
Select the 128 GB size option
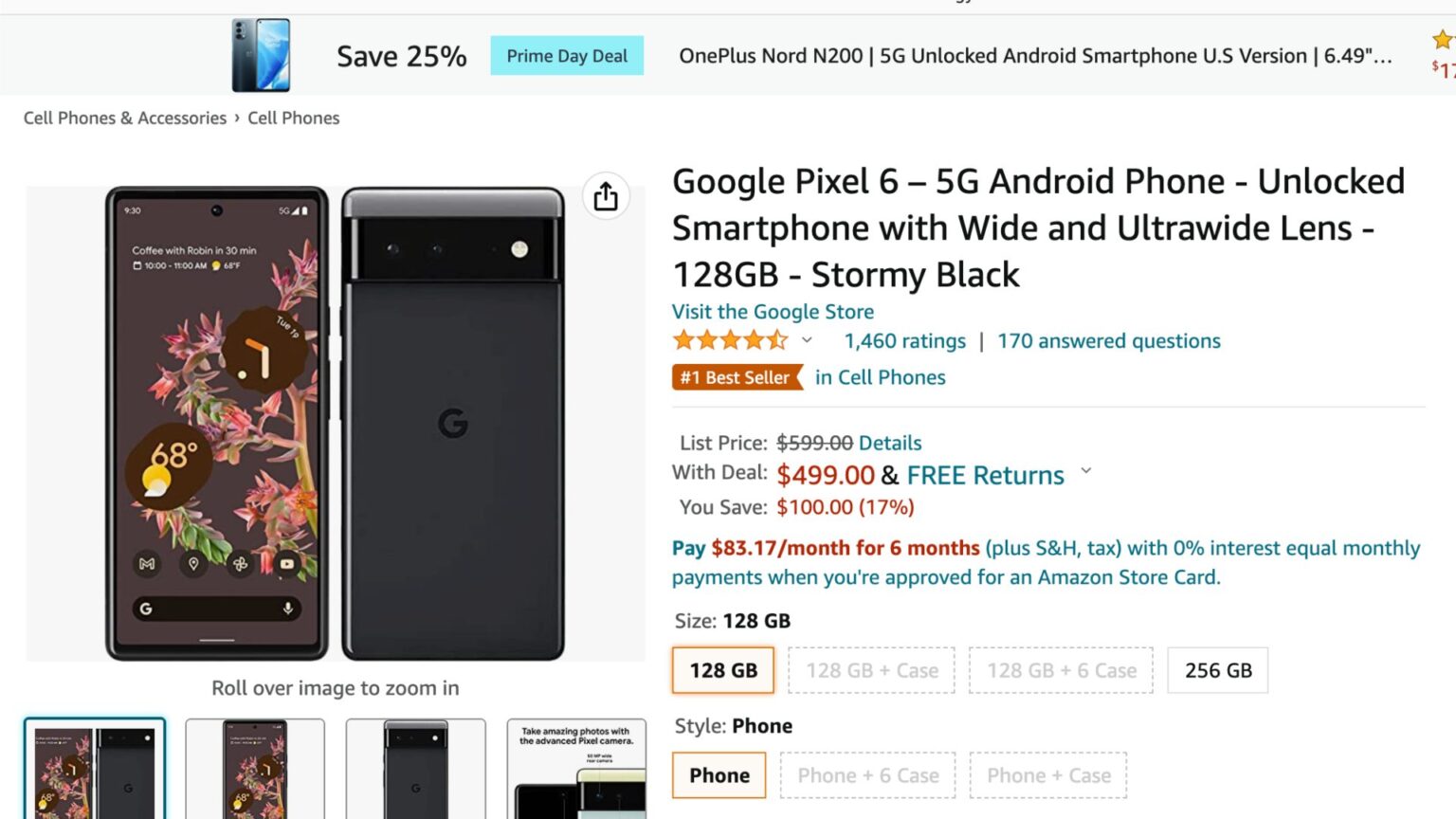(722, 670)
